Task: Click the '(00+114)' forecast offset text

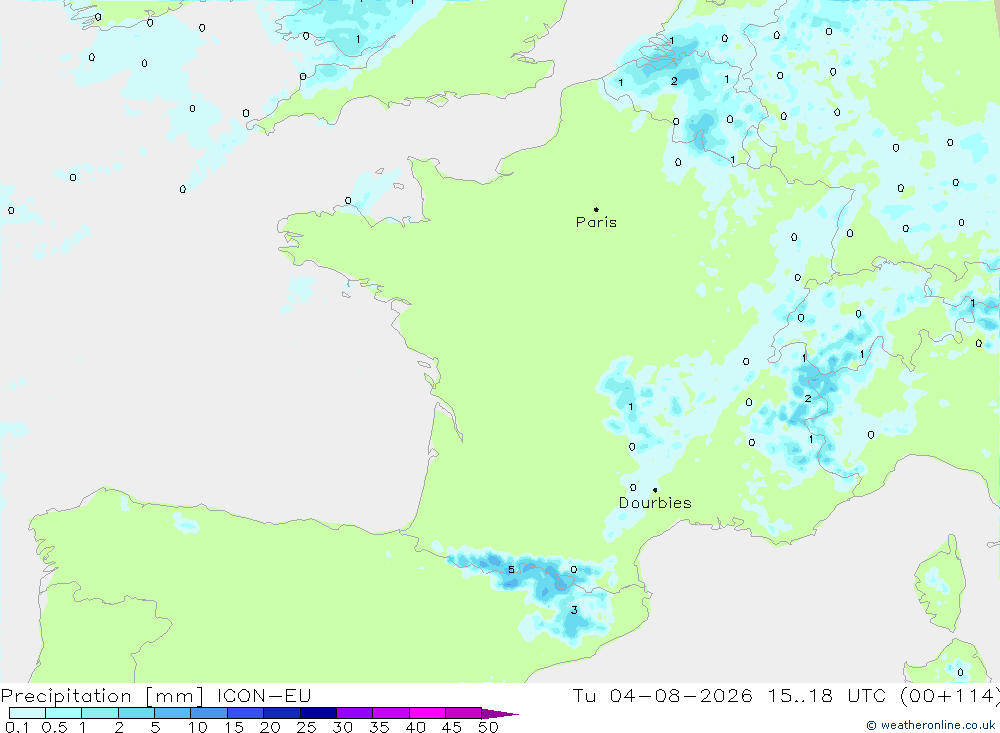Action: coord(950,695)
